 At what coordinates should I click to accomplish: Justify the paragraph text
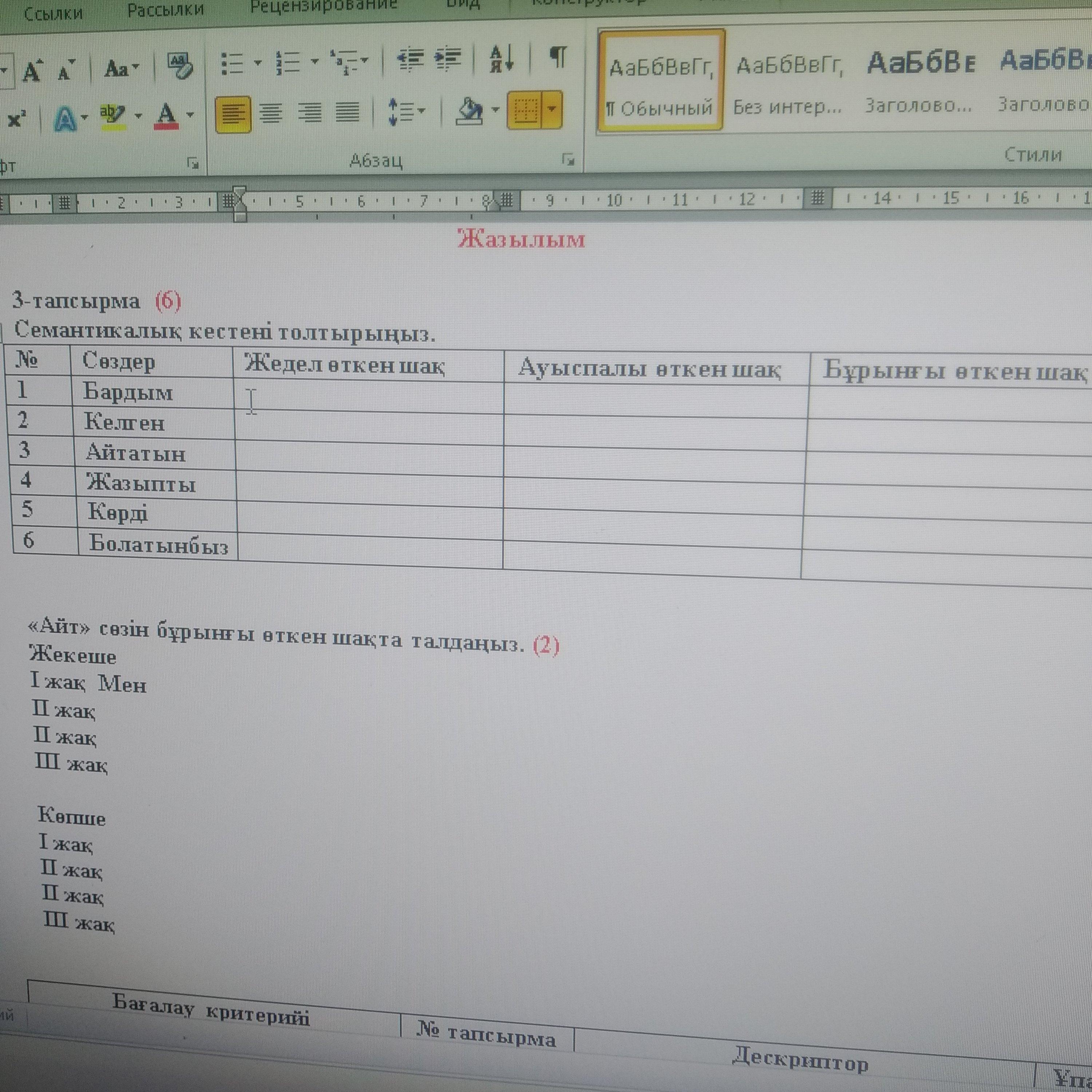click(x=348, y=112)
